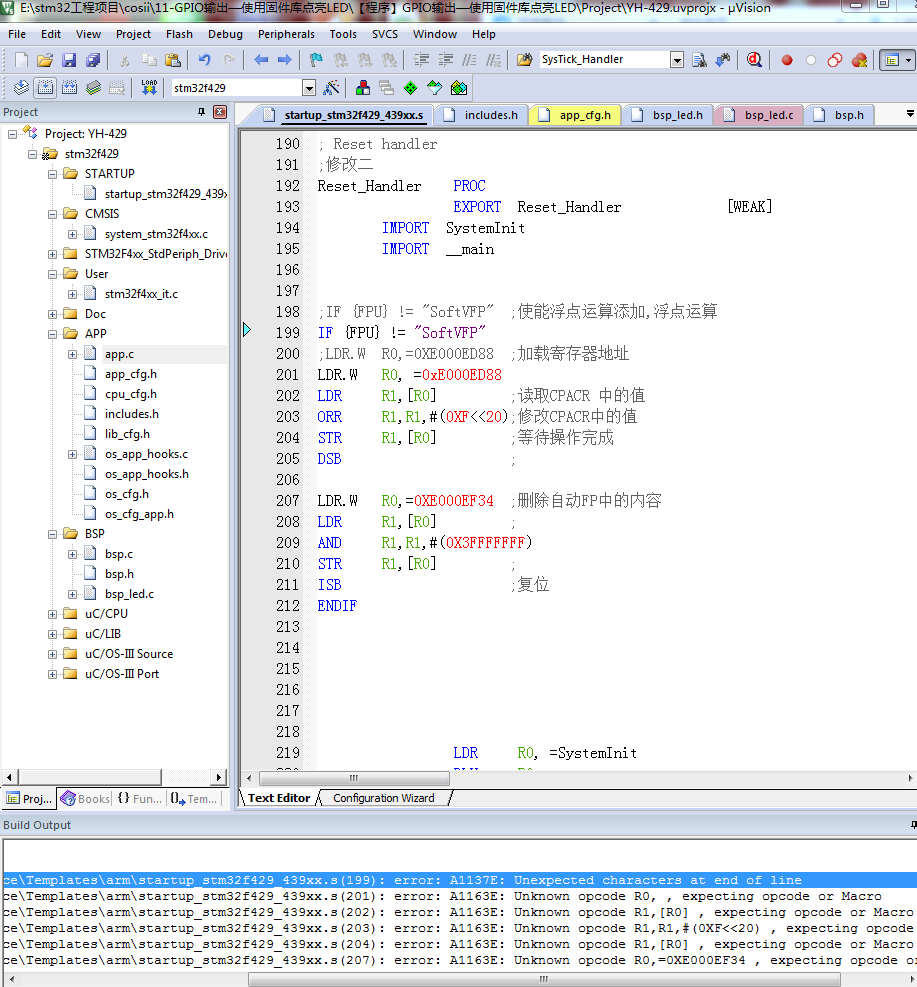Screen dimensions: 917x987
Task: Select app_cfg.h in the project tree
Action: click(130, 374)
